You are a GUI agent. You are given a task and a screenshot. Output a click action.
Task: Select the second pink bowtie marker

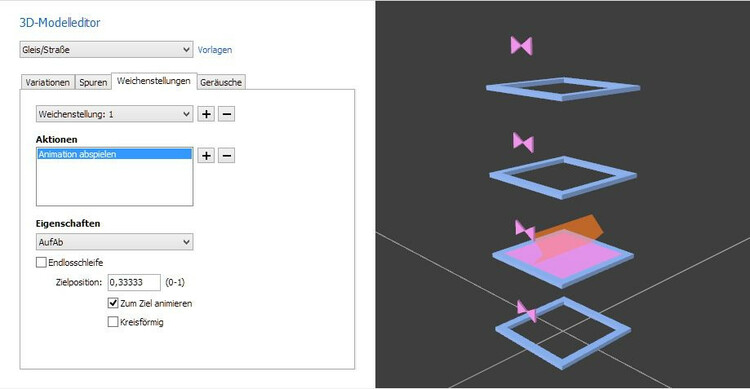[x=523, y=143]
